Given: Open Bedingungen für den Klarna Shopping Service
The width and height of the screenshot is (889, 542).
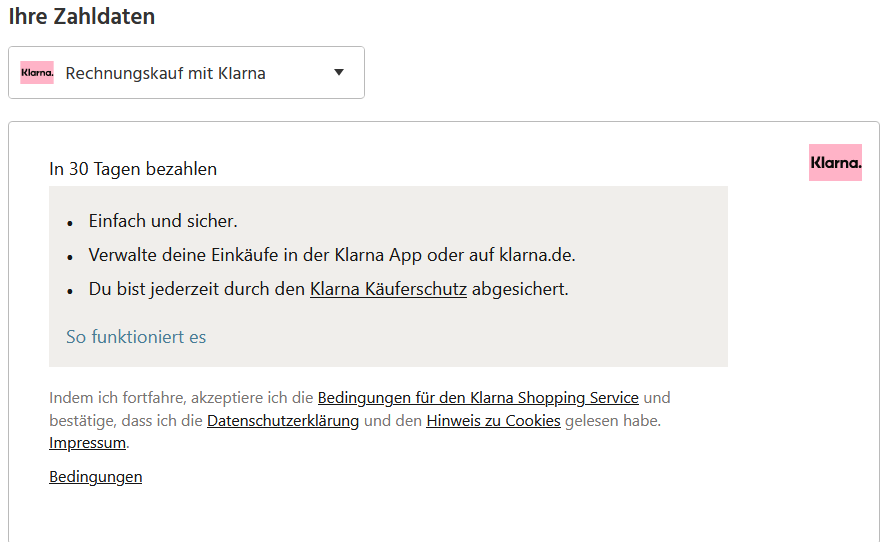Looking at the screenshot, I should (478, 398).
